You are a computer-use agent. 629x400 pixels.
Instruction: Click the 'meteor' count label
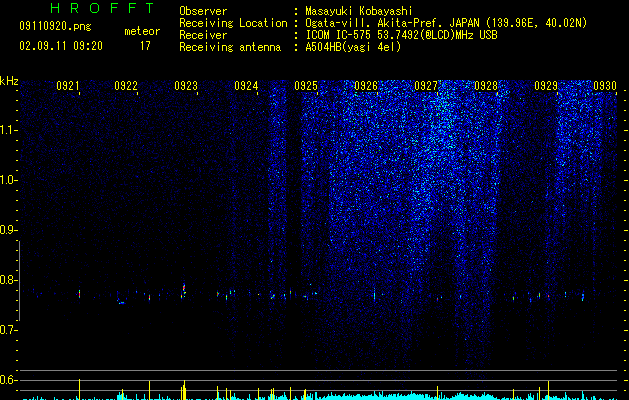coord(142,31)
